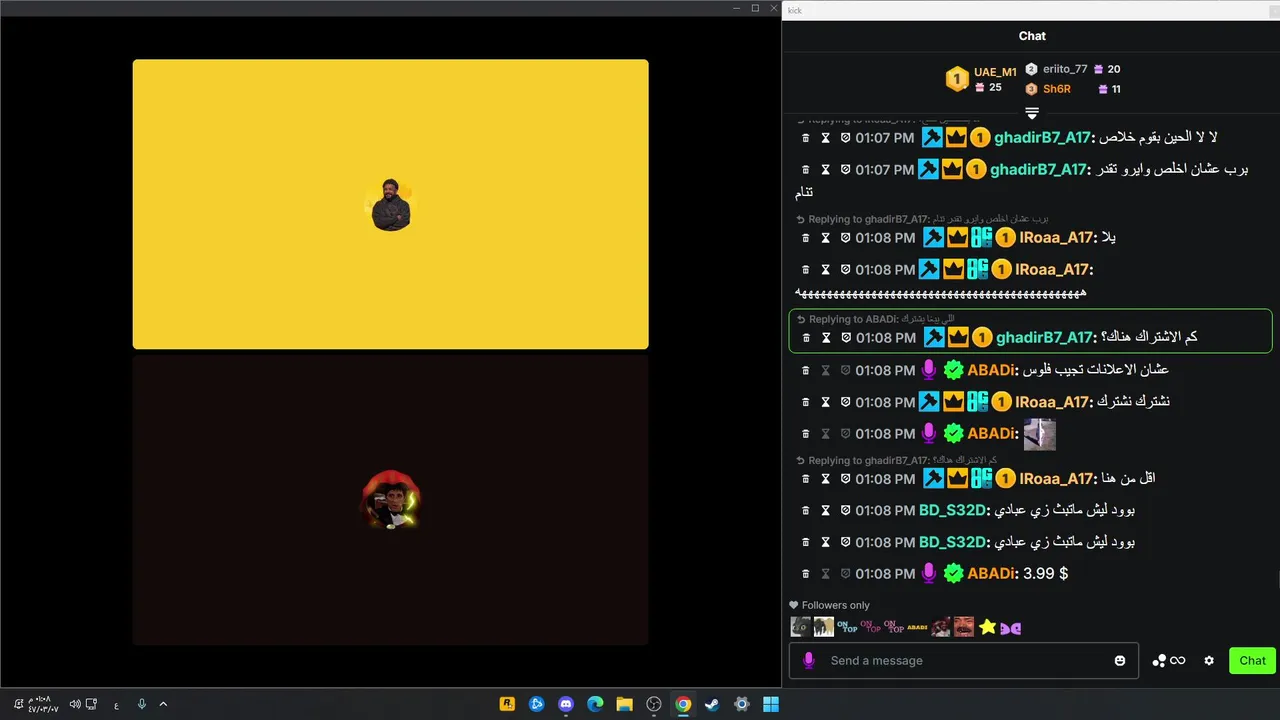Click purple microphone icon in message box
Viewport: 1280px width, 720px height.
809,661
